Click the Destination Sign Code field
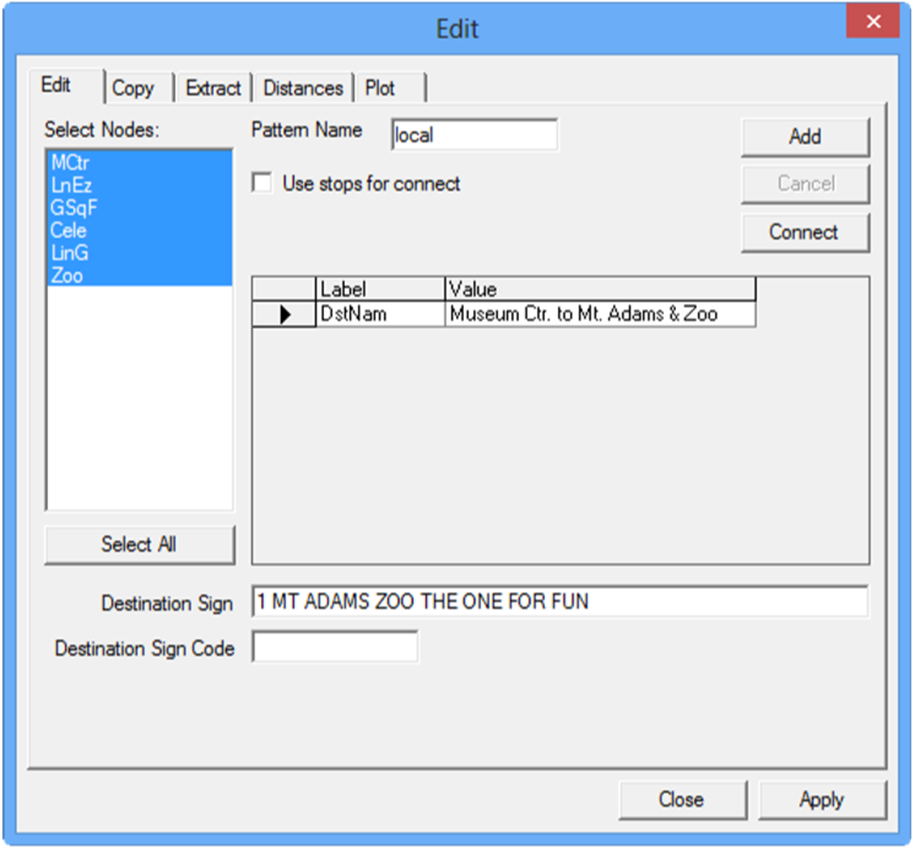The width and height of the screenshot is (915, 849). 336,648
